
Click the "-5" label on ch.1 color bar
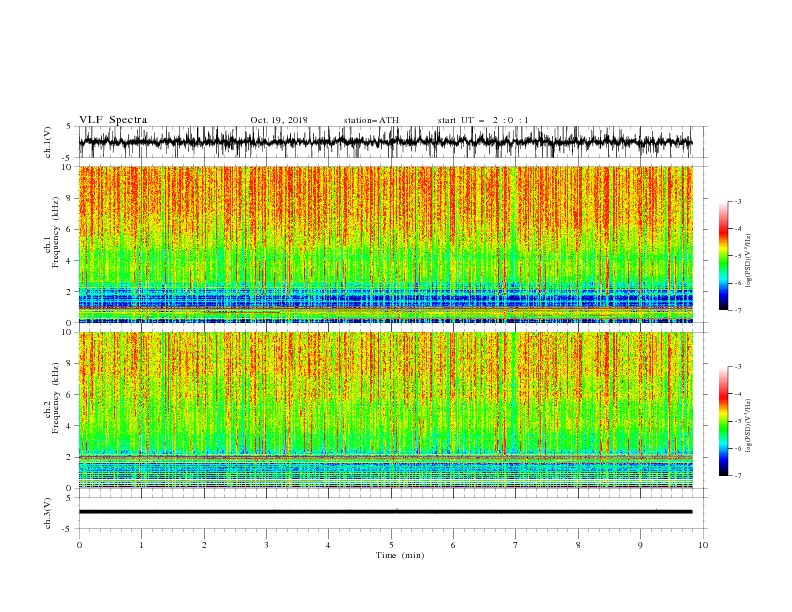point(738,256)
